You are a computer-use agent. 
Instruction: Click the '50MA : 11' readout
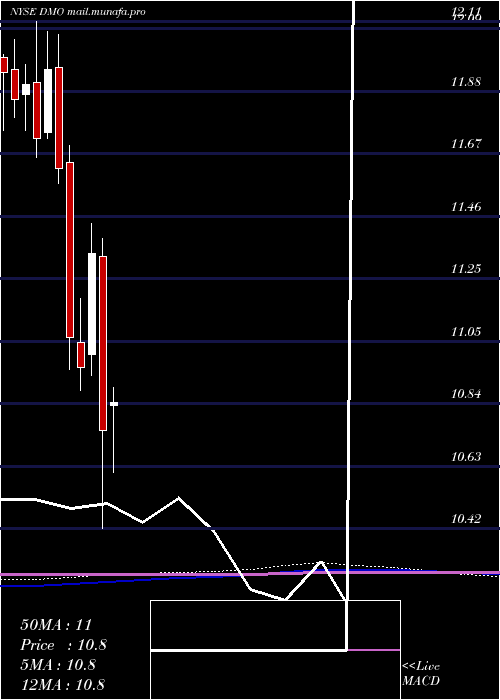pos(56,625)
